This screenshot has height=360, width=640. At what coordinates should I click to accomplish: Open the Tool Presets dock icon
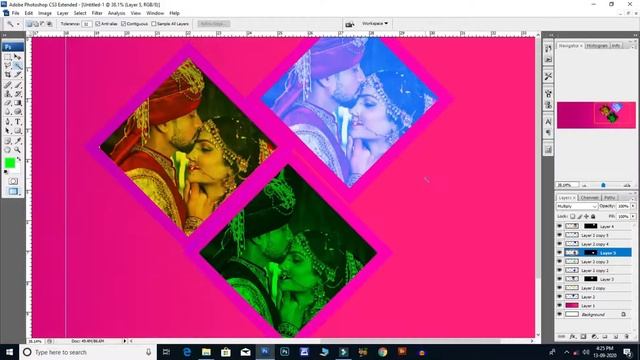[548, 76]
